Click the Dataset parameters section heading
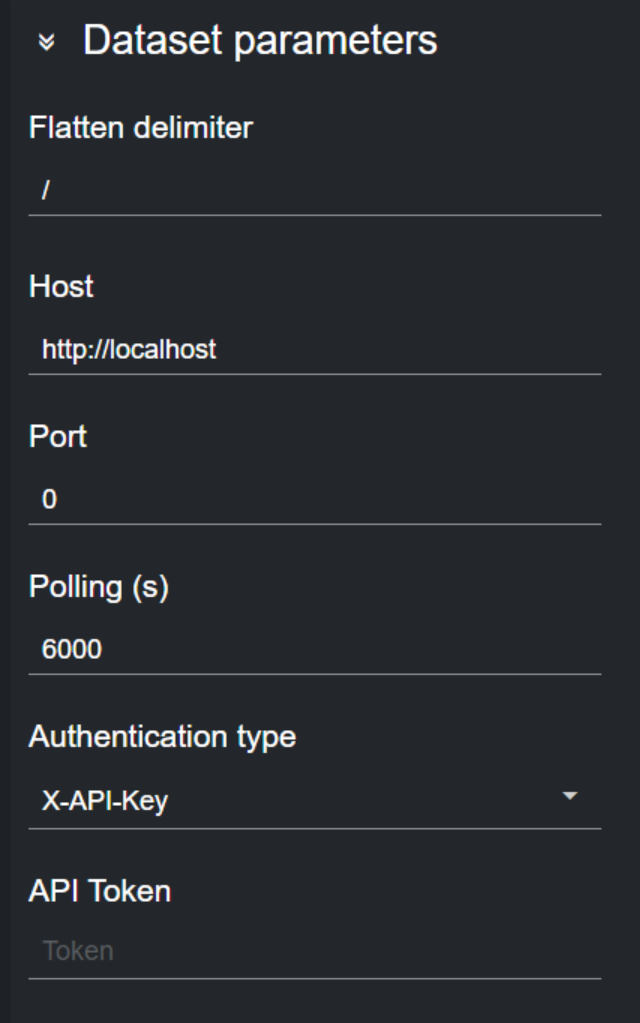 pyautogui.click(x=259, y=41)
